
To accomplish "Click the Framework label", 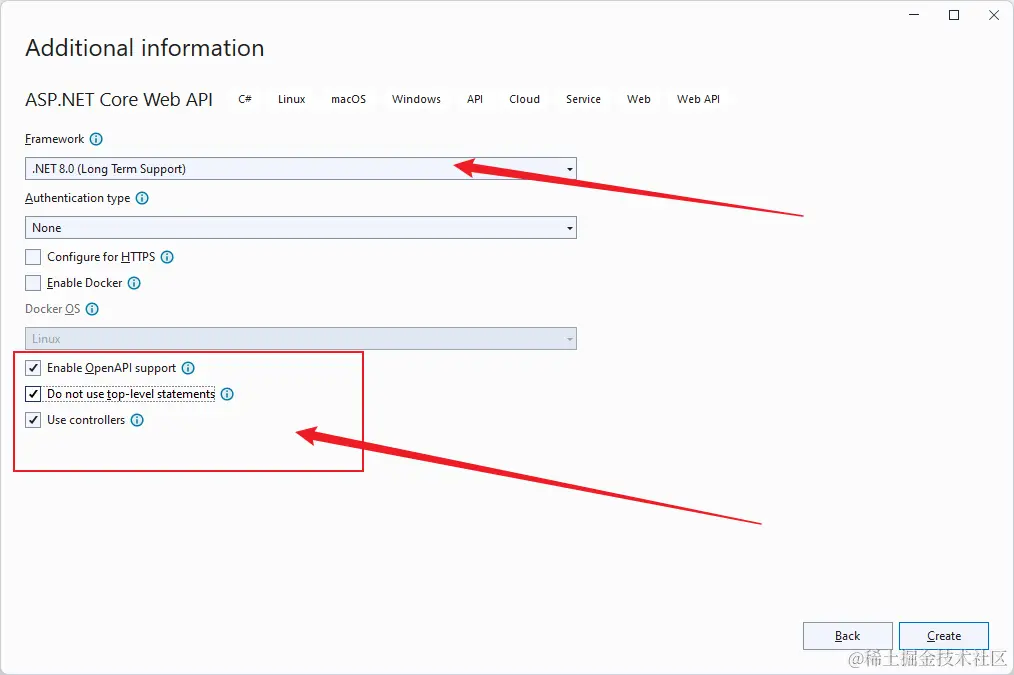I will click(54, 139).
